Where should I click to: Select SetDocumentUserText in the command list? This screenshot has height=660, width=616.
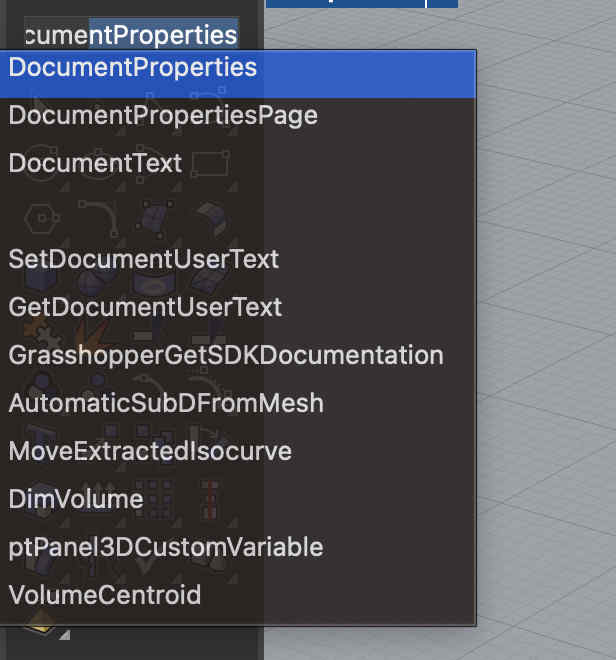click(x=143, y=259)
